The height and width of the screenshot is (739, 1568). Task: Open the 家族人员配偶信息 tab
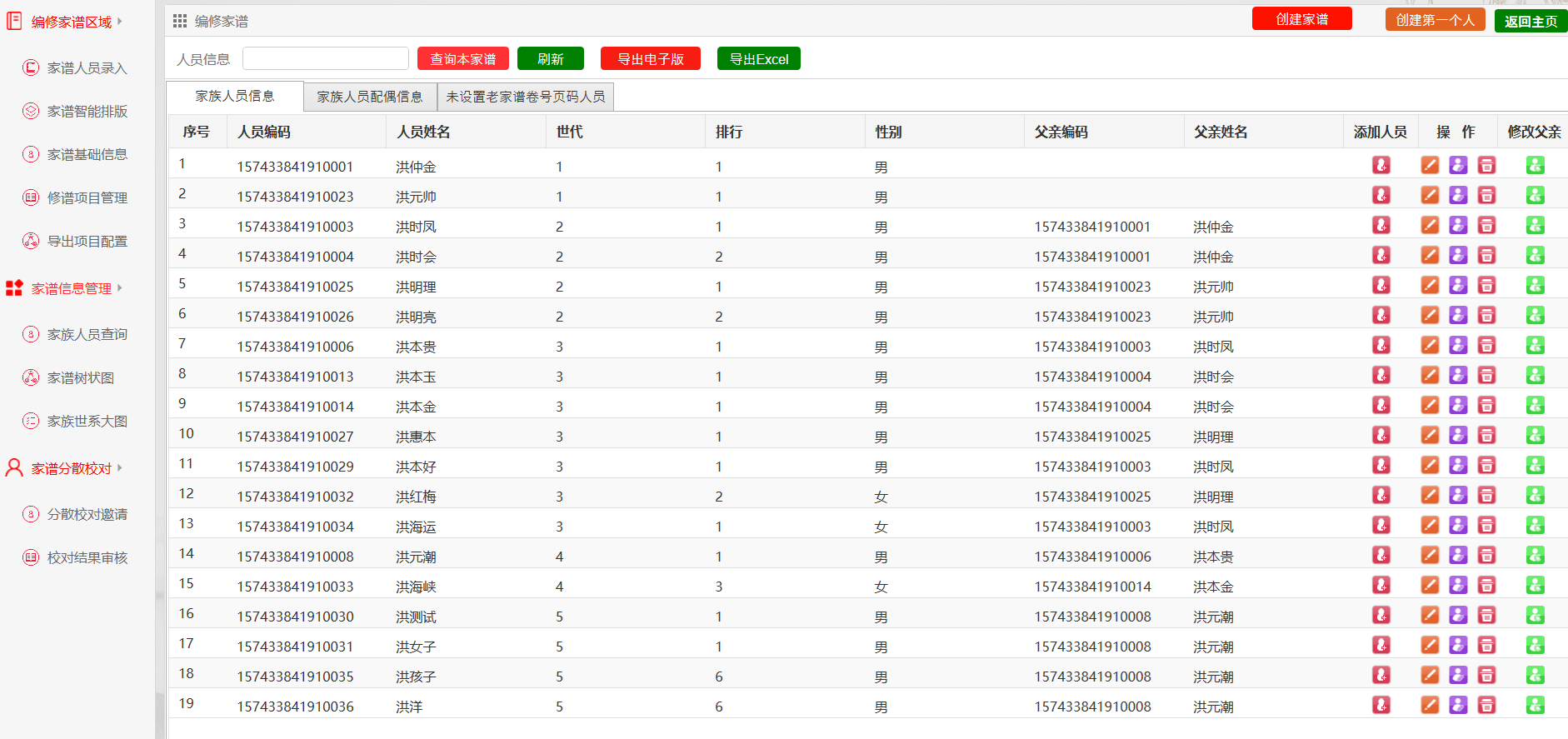(x=370, y=97)
